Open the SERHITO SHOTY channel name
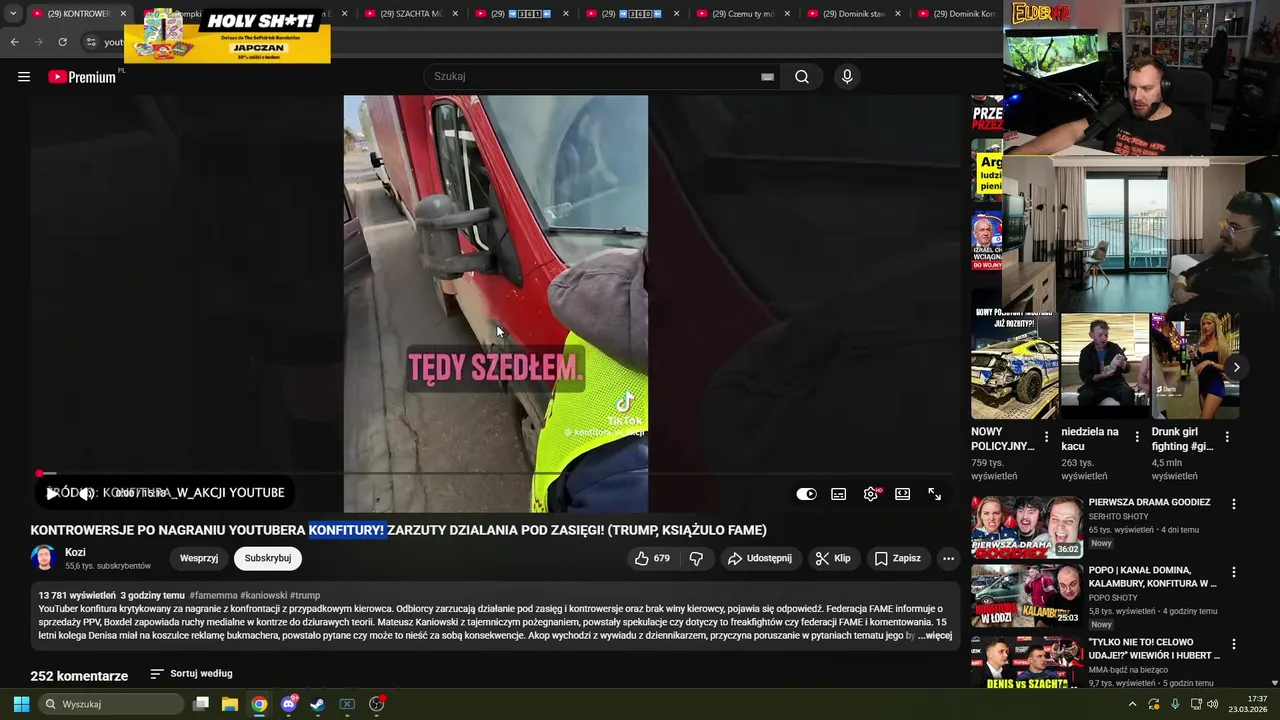1280x720 pixels. tap(1118, 516)
